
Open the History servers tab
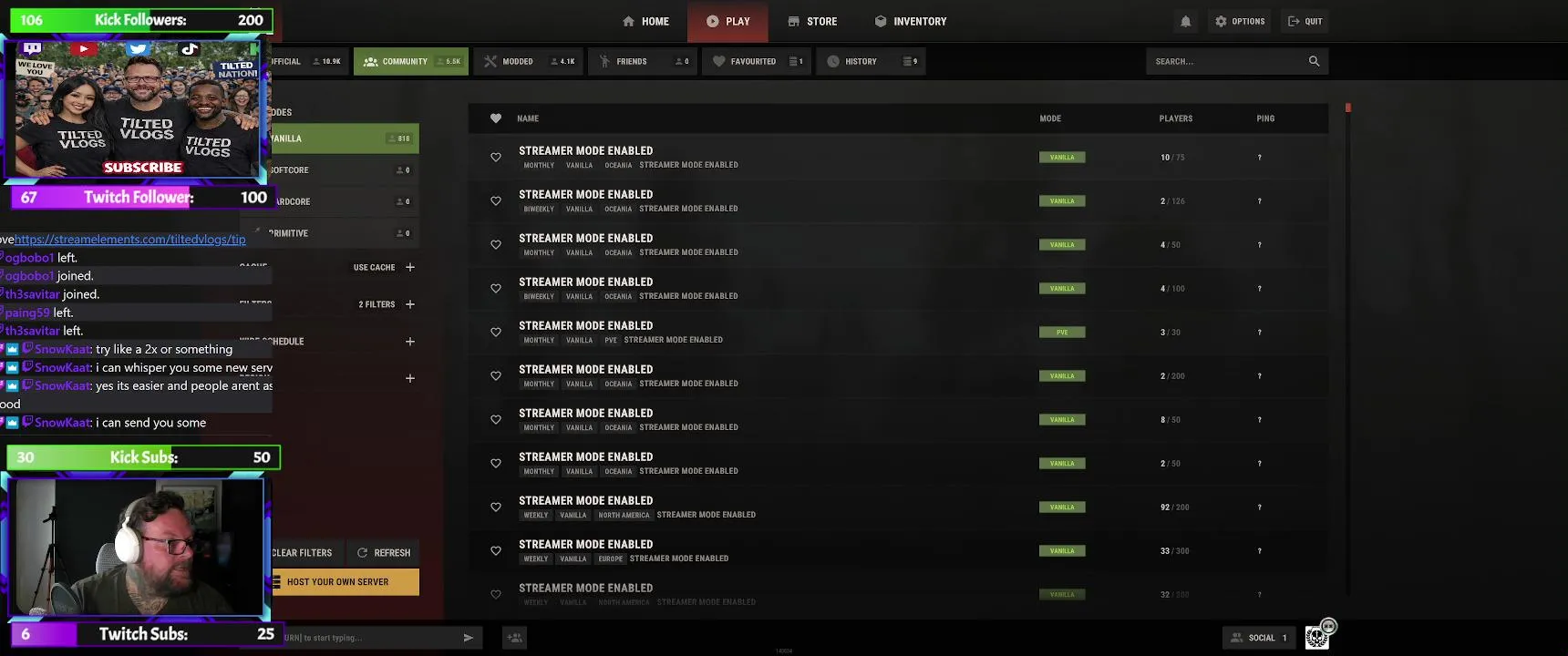coord(871,61)
